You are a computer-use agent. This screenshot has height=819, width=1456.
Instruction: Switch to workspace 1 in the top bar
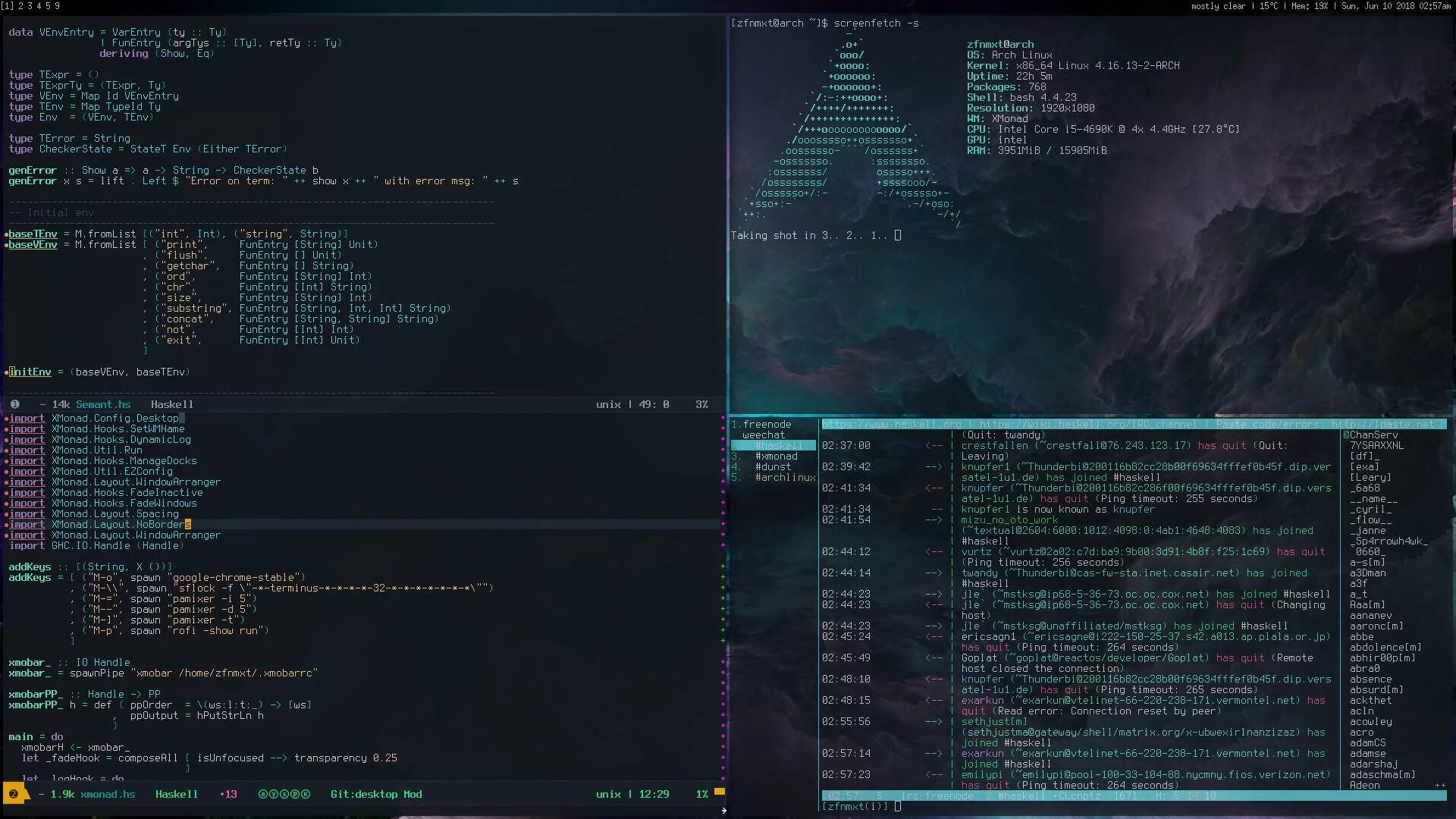(8, 6)
